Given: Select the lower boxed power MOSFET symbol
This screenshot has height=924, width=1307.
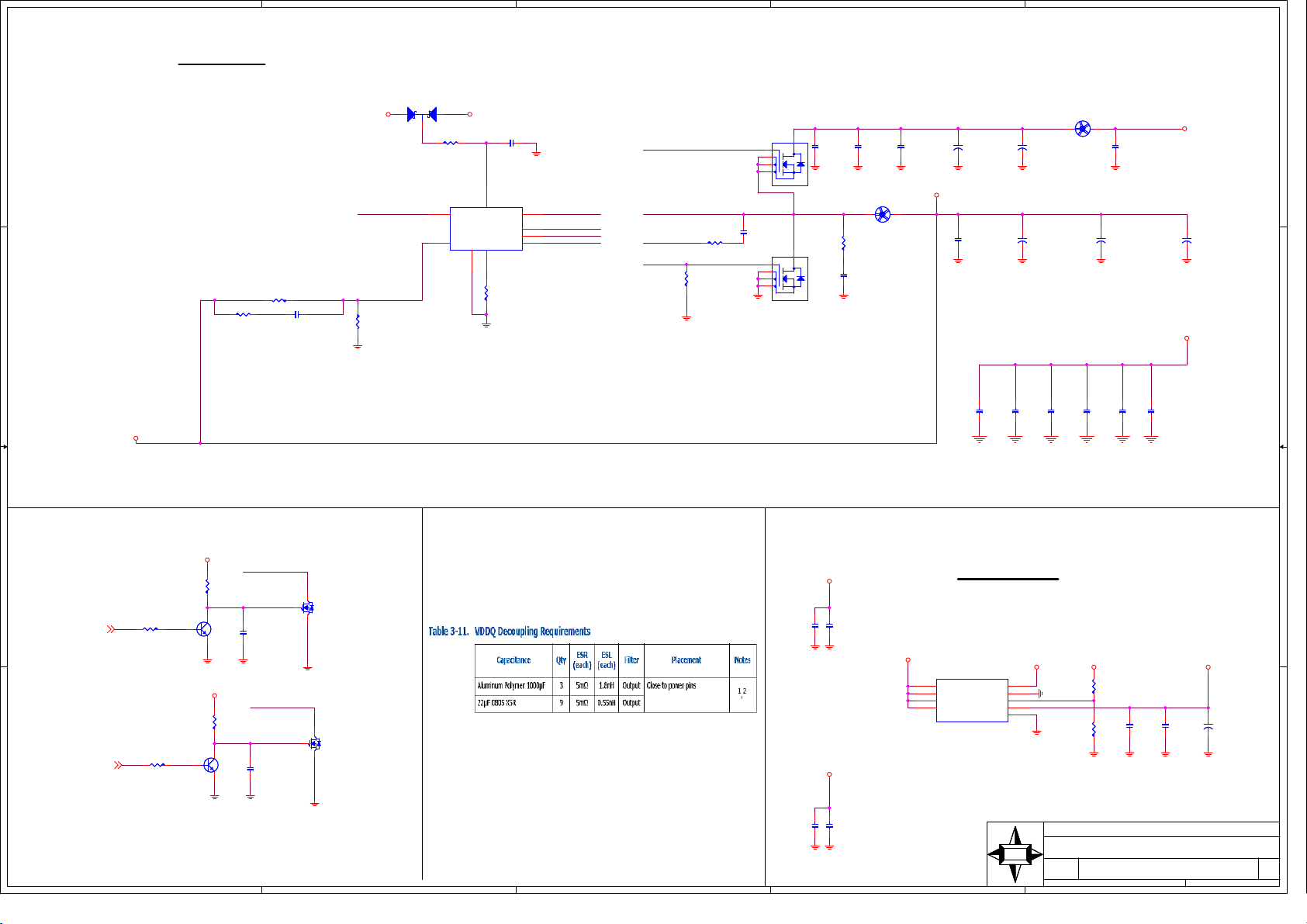Looking at the screenshot, I should [790, 279].
